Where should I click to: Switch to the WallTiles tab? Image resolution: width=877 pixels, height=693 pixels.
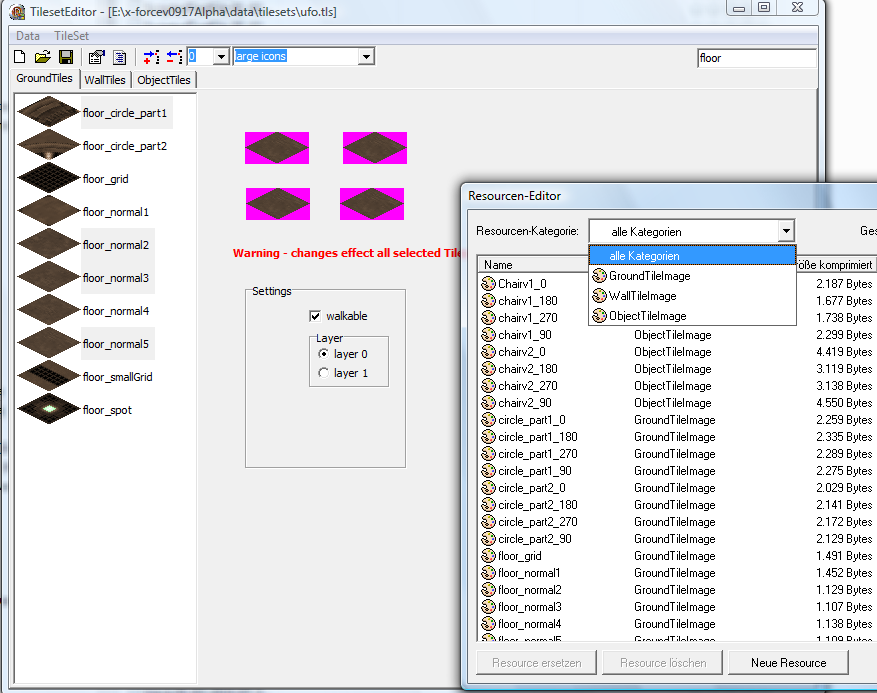coord(105,80)
